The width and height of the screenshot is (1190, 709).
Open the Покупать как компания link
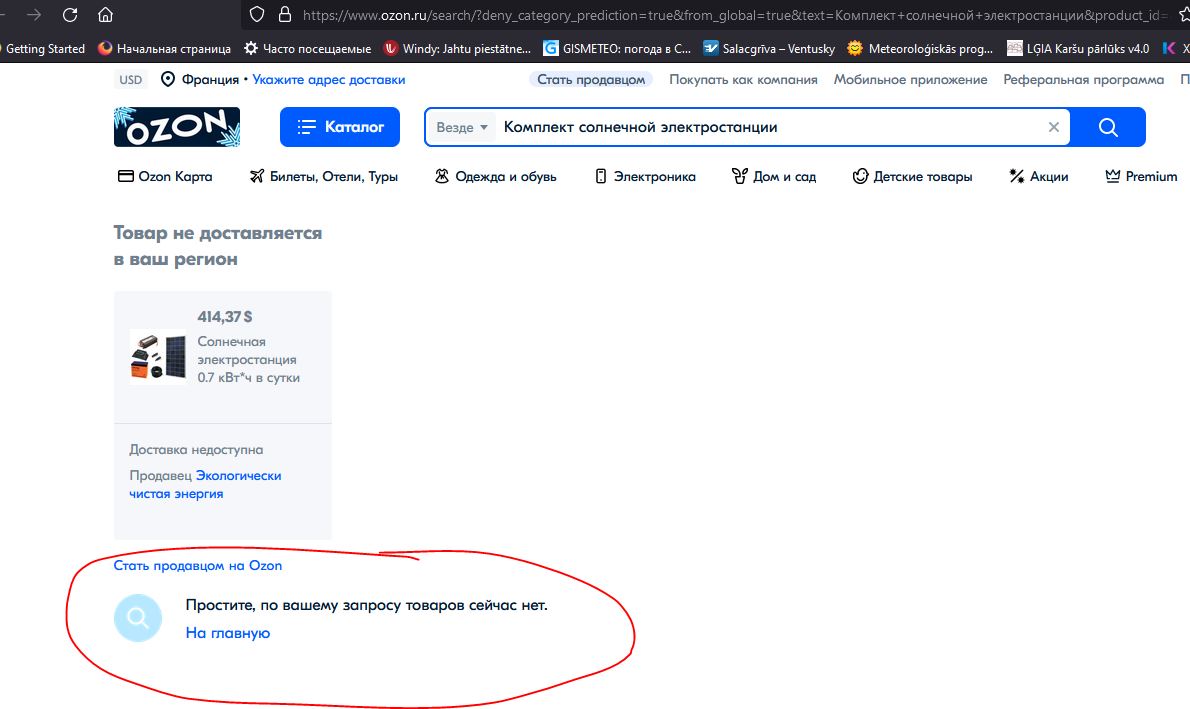coord(744,80)
